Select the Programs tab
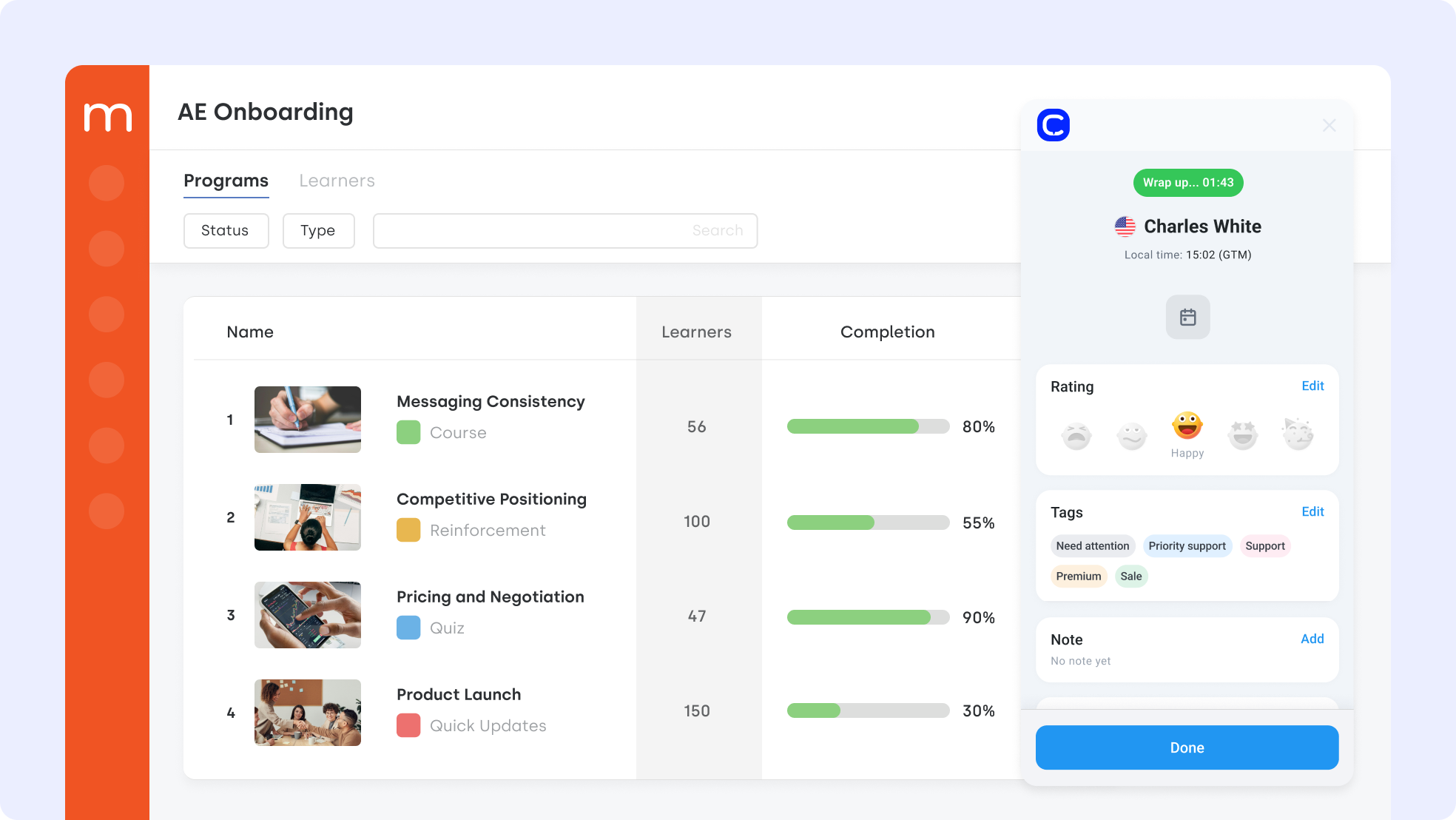 226,181
